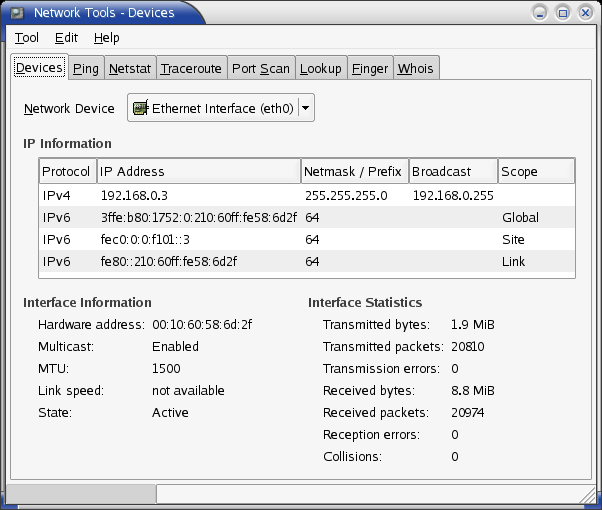Switch to the Ping tab
602x510 pixels.
(86, 68)
